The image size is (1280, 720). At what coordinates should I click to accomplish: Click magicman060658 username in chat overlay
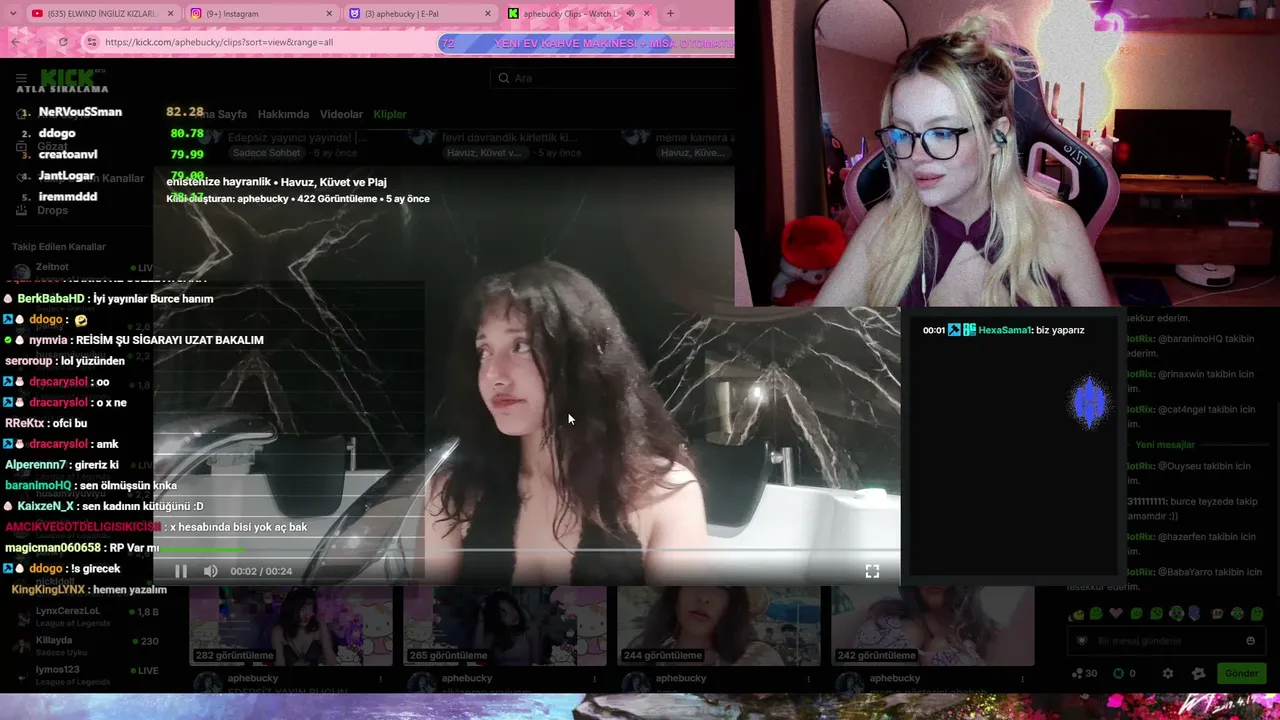coord(53,548)
